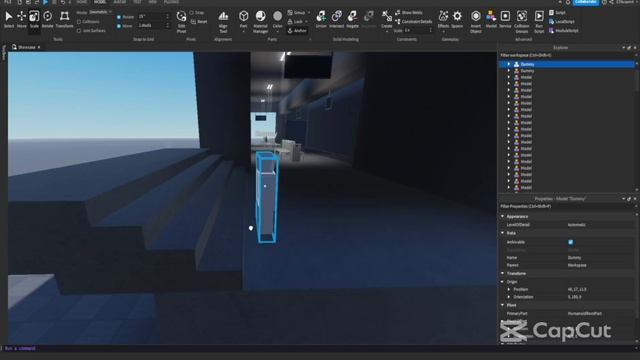640x360 pixels.
Task: Click the Rotate increment input field
Action: pos(153,17)
